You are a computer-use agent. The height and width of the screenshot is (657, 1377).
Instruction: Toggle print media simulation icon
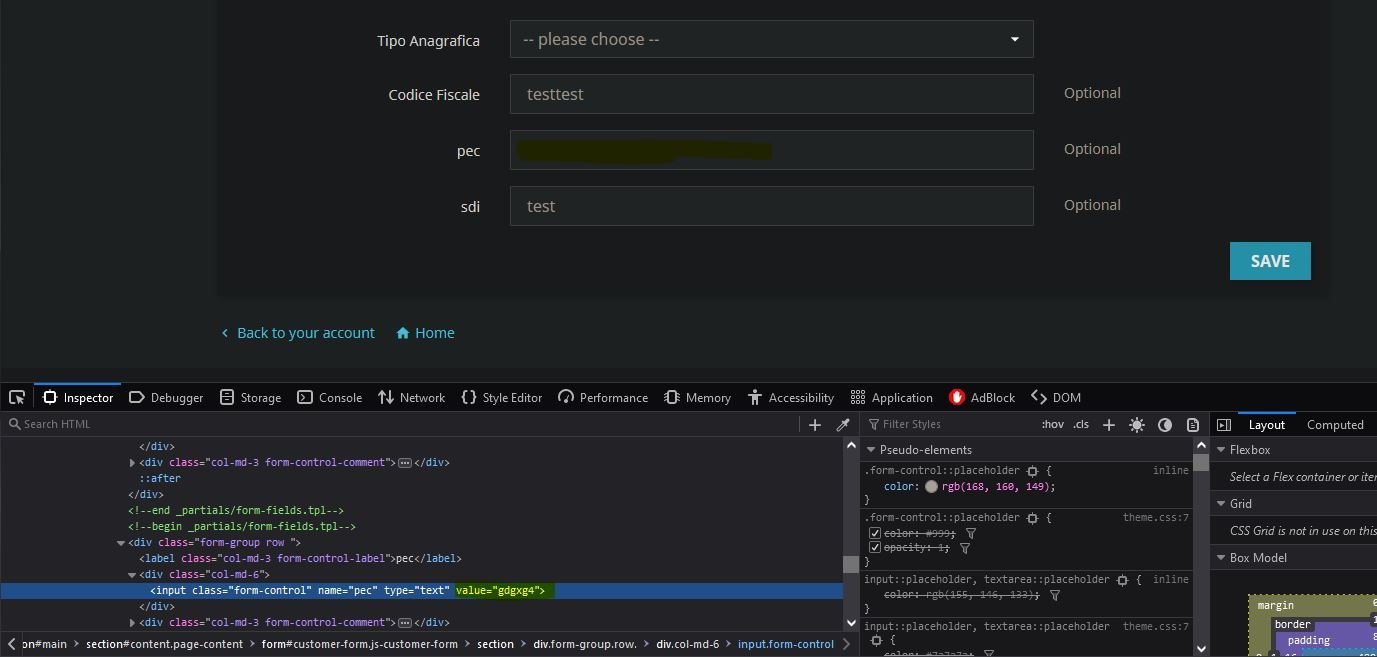point(1192,425)
